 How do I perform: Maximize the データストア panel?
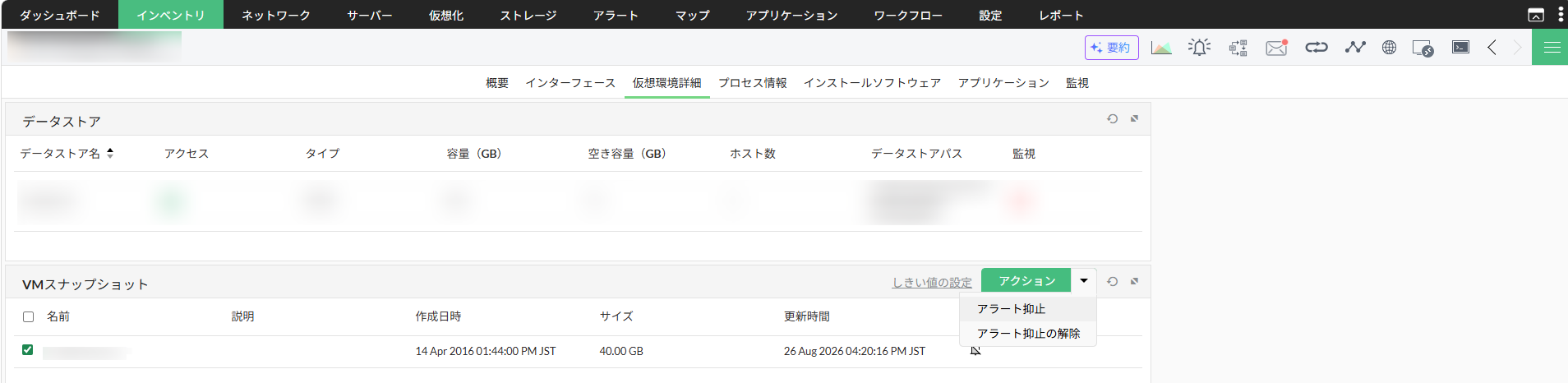(1134, 118)
